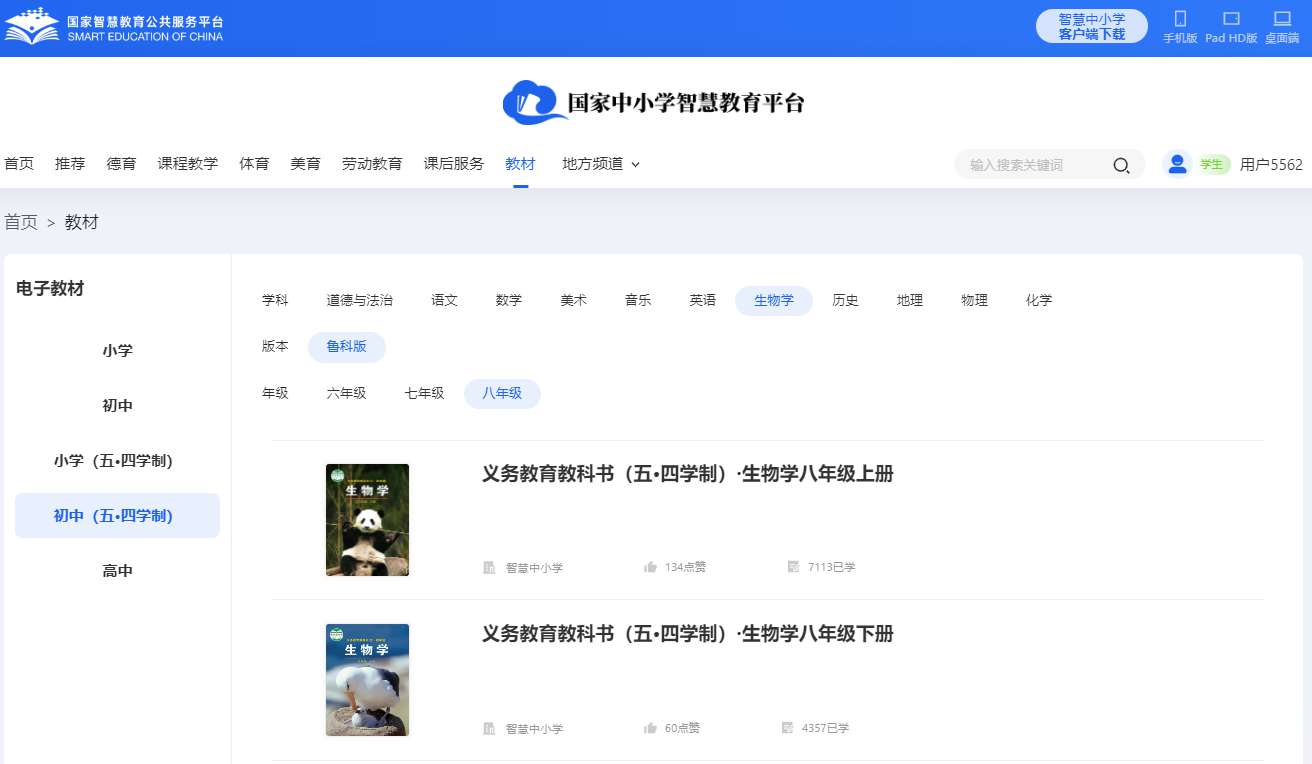Choose grade 六年级

pos(347,394)
